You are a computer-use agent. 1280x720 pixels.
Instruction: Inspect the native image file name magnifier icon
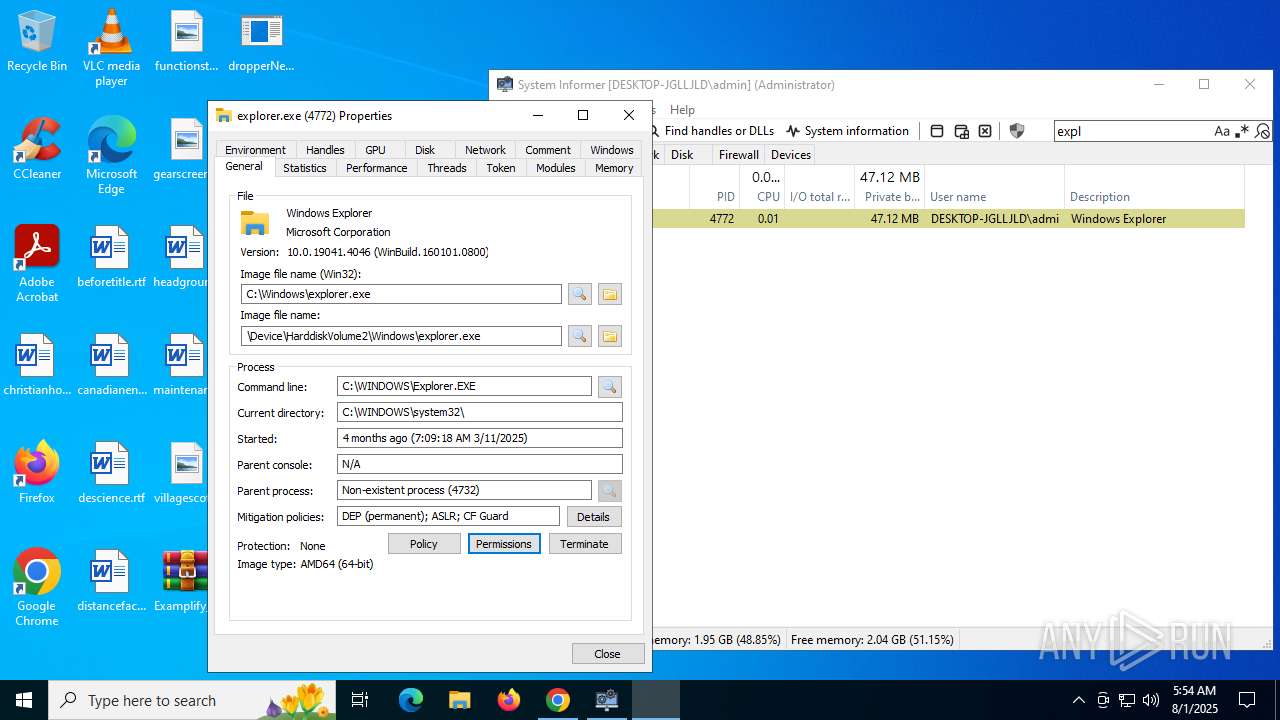coord(580,336)
